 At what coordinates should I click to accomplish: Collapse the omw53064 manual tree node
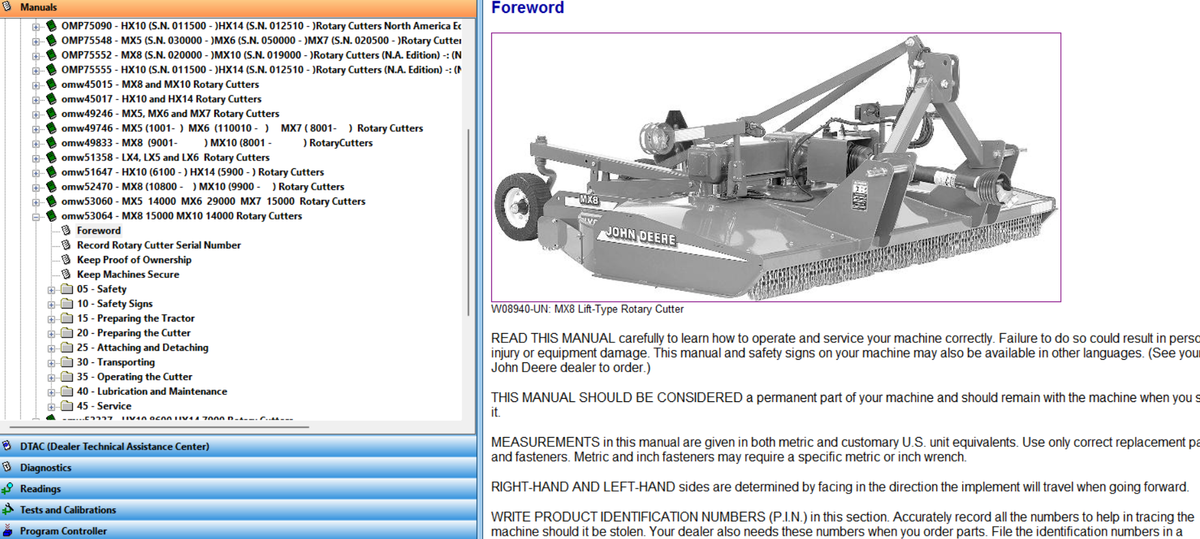pyautogui.click(x=37, y=216)
